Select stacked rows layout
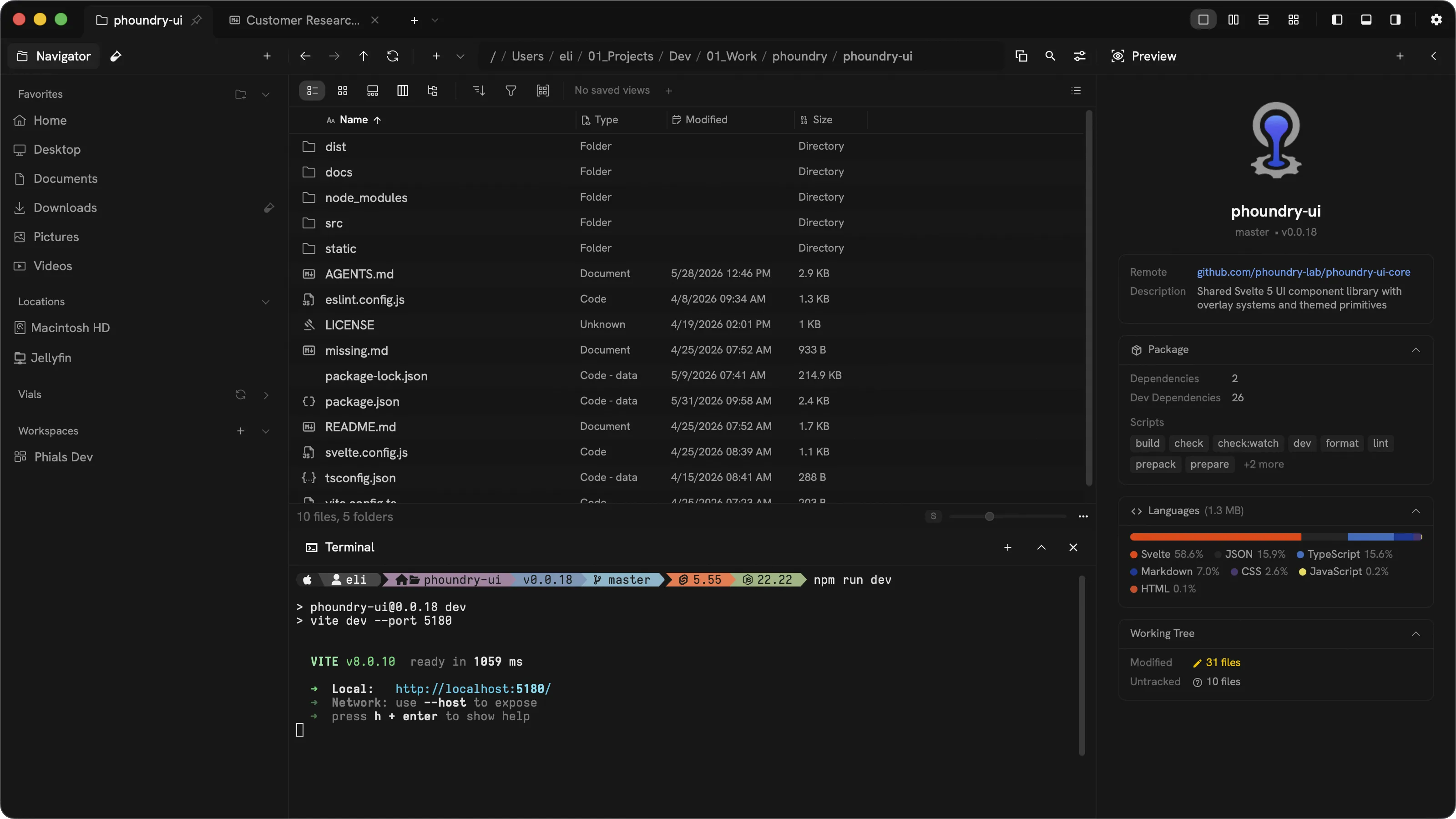 [x=1263, y=20]
